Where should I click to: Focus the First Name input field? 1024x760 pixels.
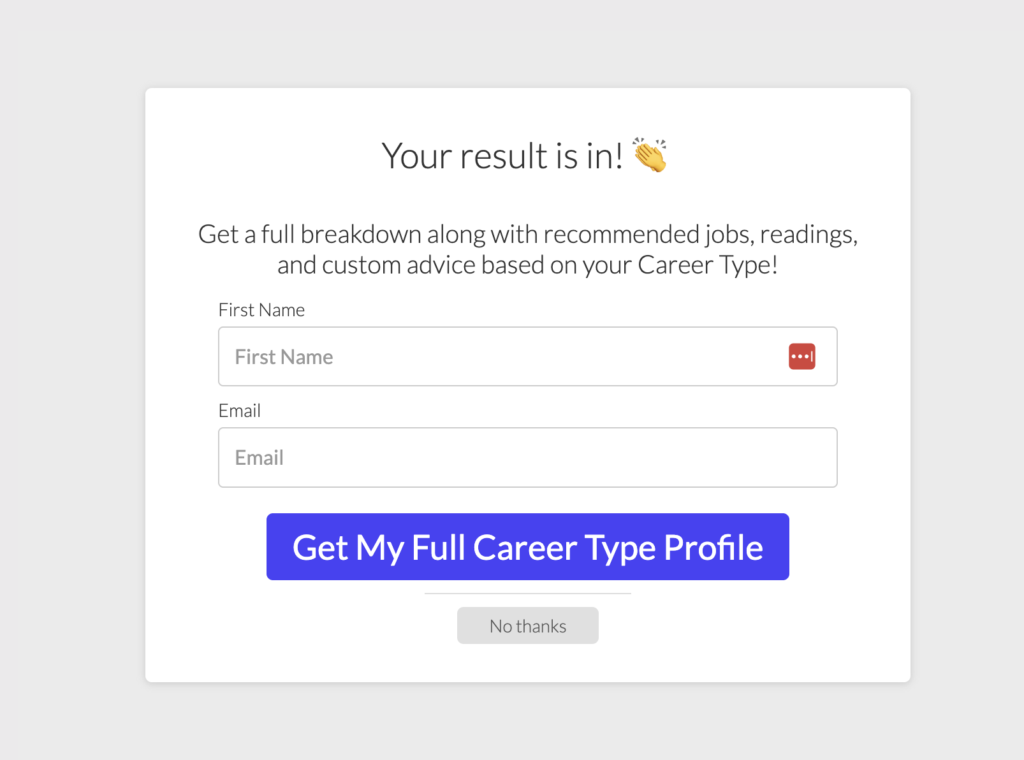point(500,357)
